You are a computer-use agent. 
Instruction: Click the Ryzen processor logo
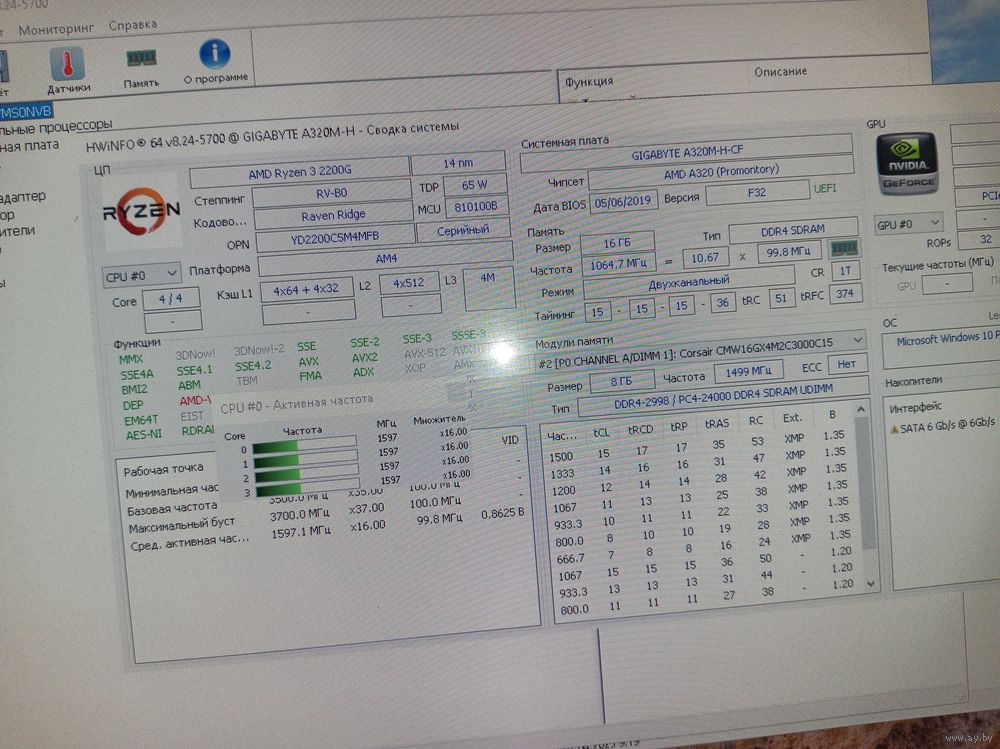[141, 210]
